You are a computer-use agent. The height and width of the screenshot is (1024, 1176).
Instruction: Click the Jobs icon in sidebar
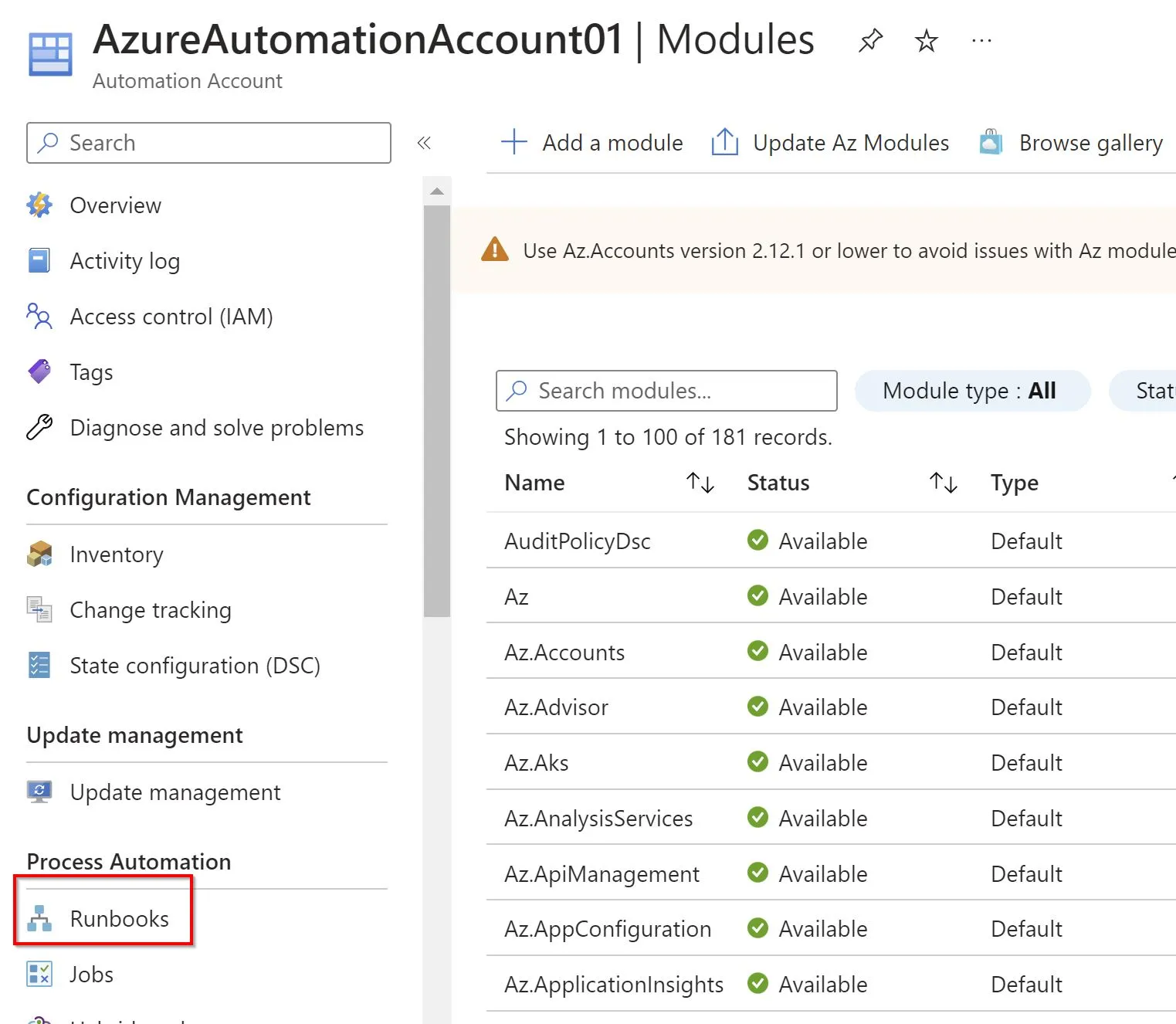[39, 974]
